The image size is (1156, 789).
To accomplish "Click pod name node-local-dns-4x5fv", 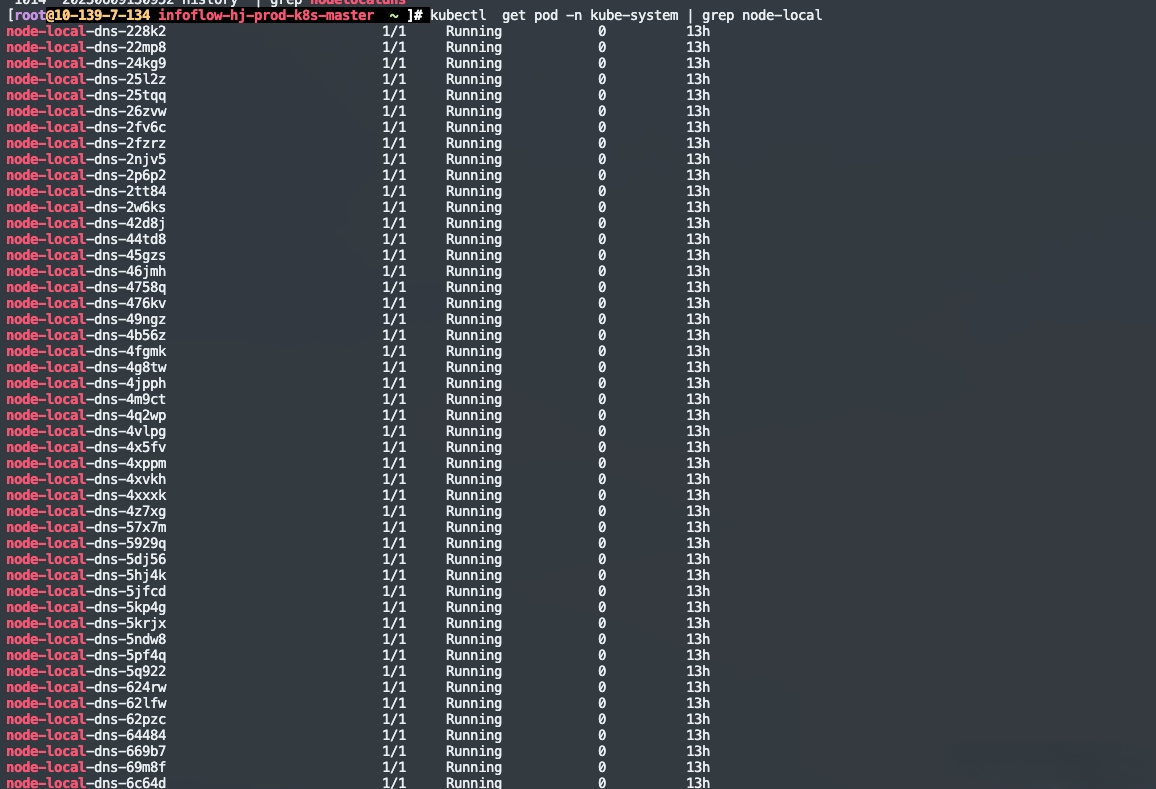I will click(x=86, y=447).
